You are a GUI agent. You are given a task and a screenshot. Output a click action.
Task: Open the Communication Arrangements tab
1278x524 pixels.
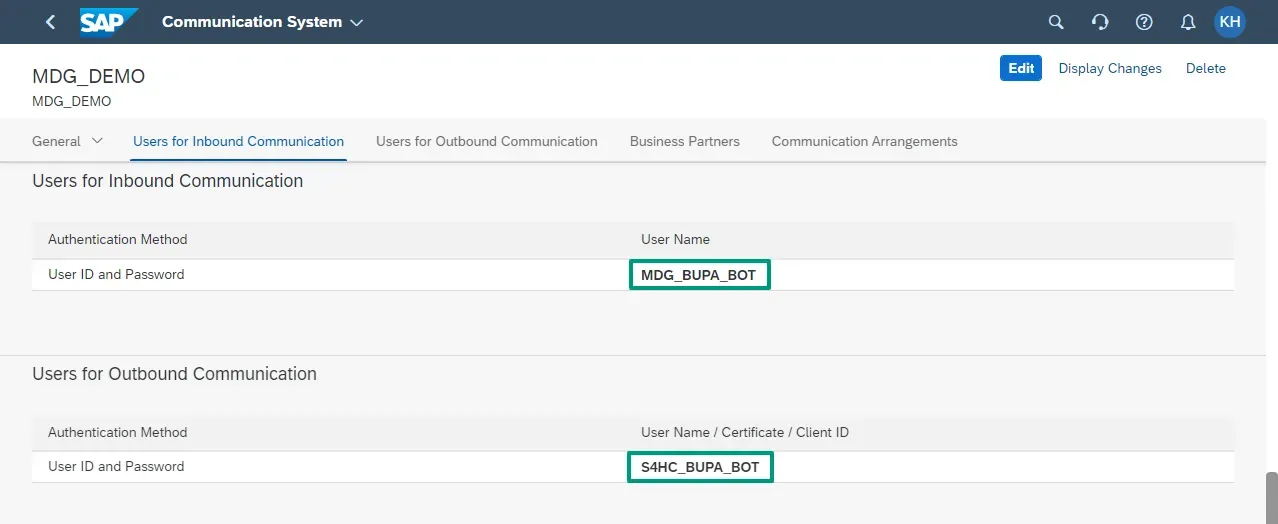[865, 141]
